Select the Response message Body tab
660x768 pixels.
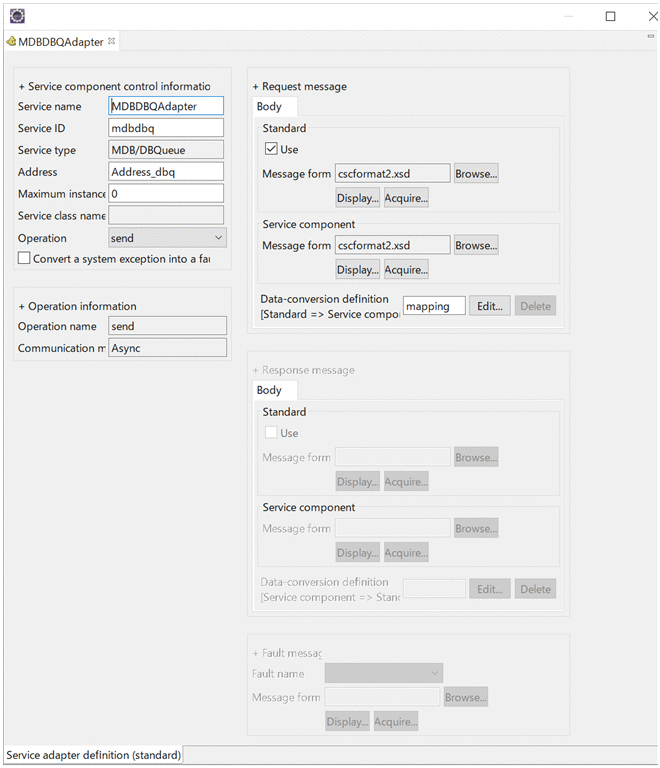[x=270, y=391]
